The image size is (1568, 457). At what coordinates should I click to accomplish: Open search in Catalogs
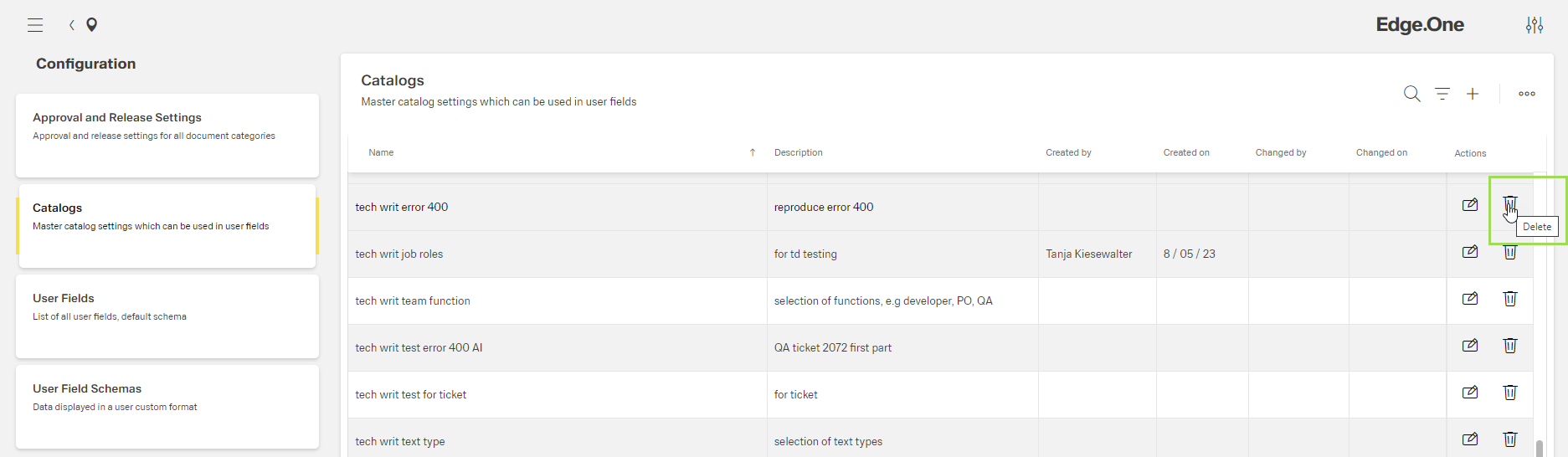tap(1411, 94)
